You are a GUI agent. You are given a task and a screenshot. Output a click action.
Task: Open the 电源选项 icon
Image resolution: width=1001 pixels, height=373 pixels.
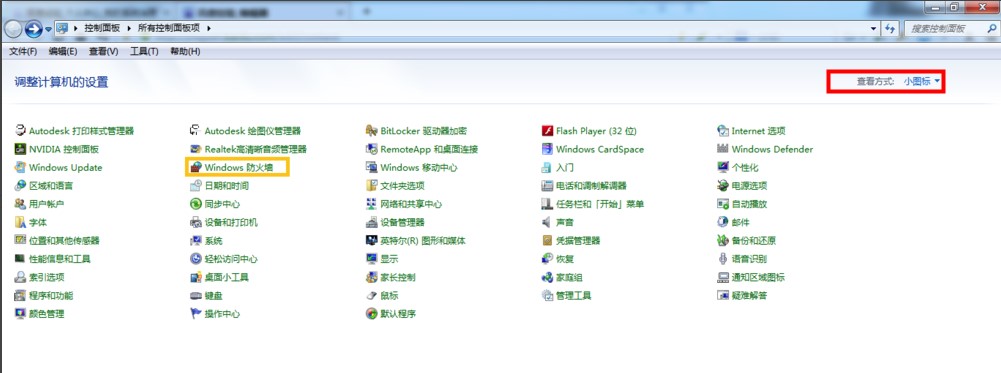(x=723, y=186)
